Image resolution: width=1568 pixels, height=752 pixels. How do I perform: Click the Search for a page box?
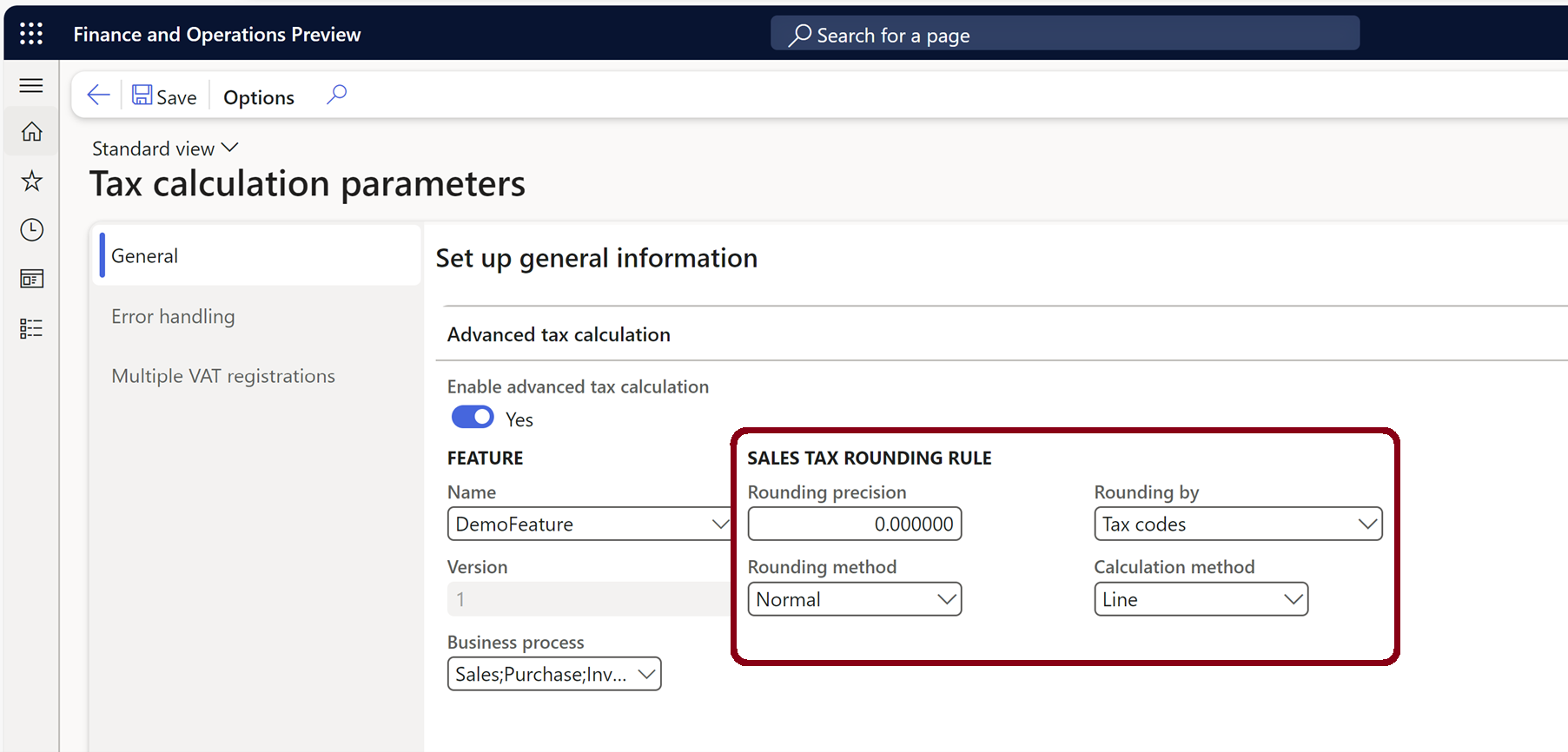tap(1065, 35)
